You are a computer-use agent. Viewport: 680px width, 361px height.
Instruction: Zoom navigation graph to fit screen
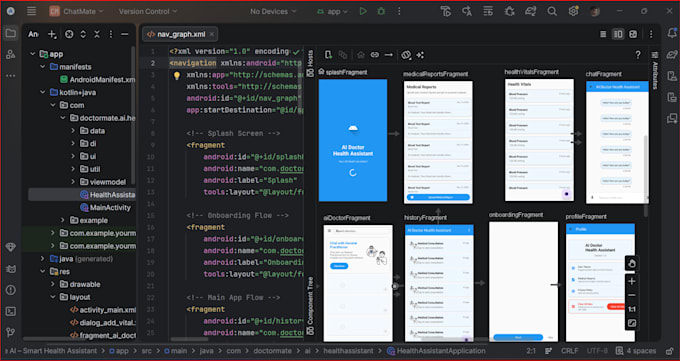tap(631, 323)
